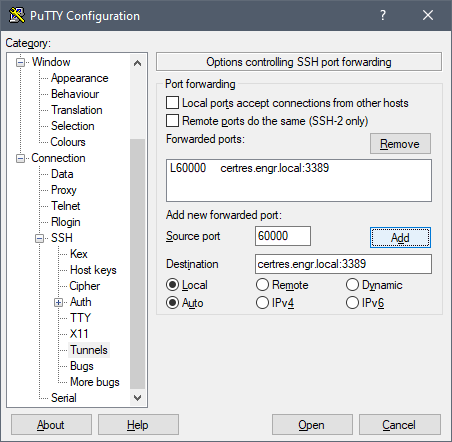Click the category tree scrollbar thumb
This screenshot has width=452, height=442.
click(137, 264)
